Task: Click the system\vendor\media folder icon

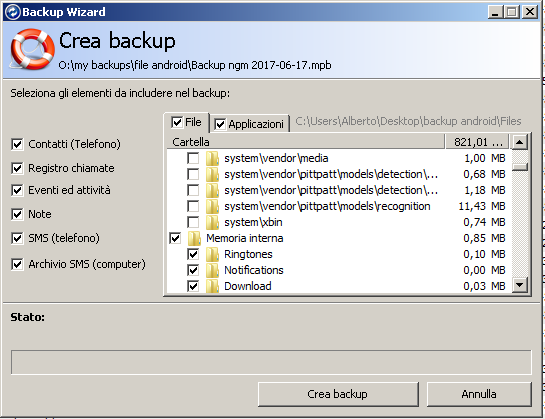Action: pos(212,158)
